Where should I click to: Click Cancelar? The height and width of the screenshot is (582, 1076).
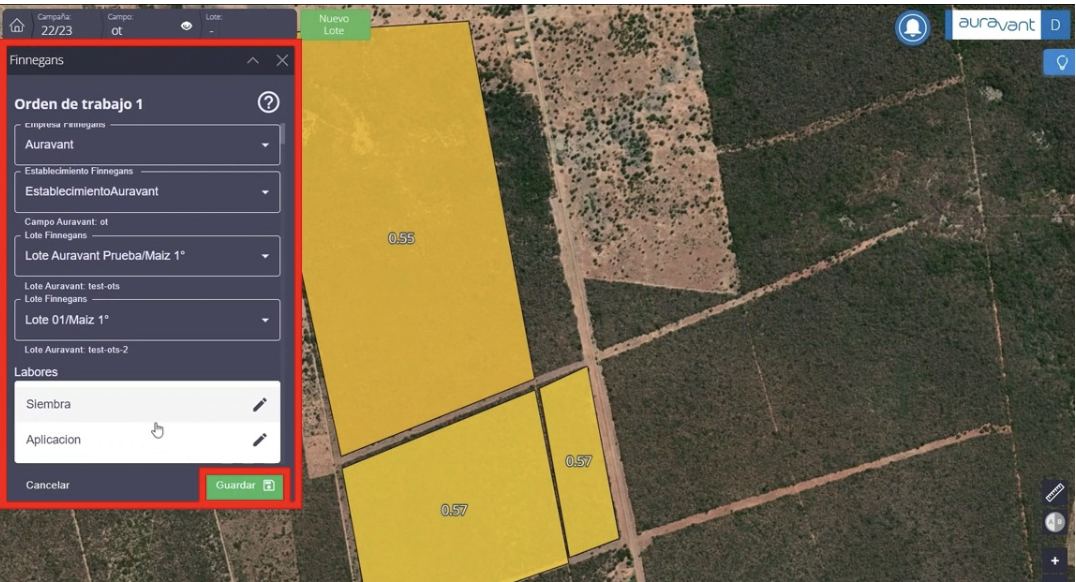[x=47, y=485]
